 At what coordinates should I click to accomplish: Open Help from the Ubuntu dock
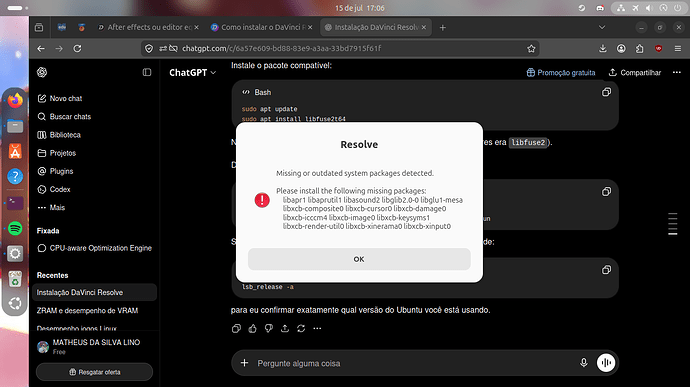tap(15, 177)
